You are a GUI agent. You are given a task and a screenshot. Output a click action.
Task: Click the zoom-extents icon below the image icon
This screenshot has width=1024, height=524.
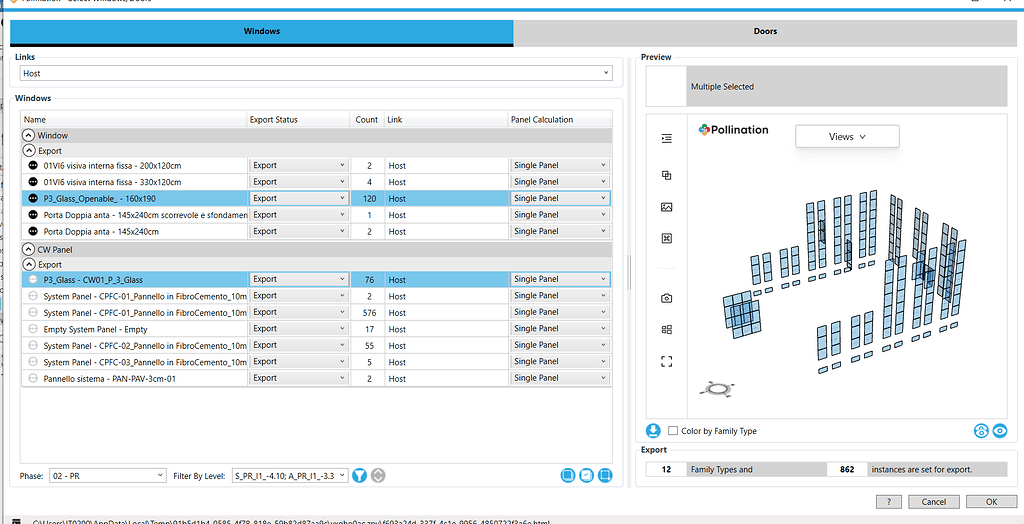[666, 238]
